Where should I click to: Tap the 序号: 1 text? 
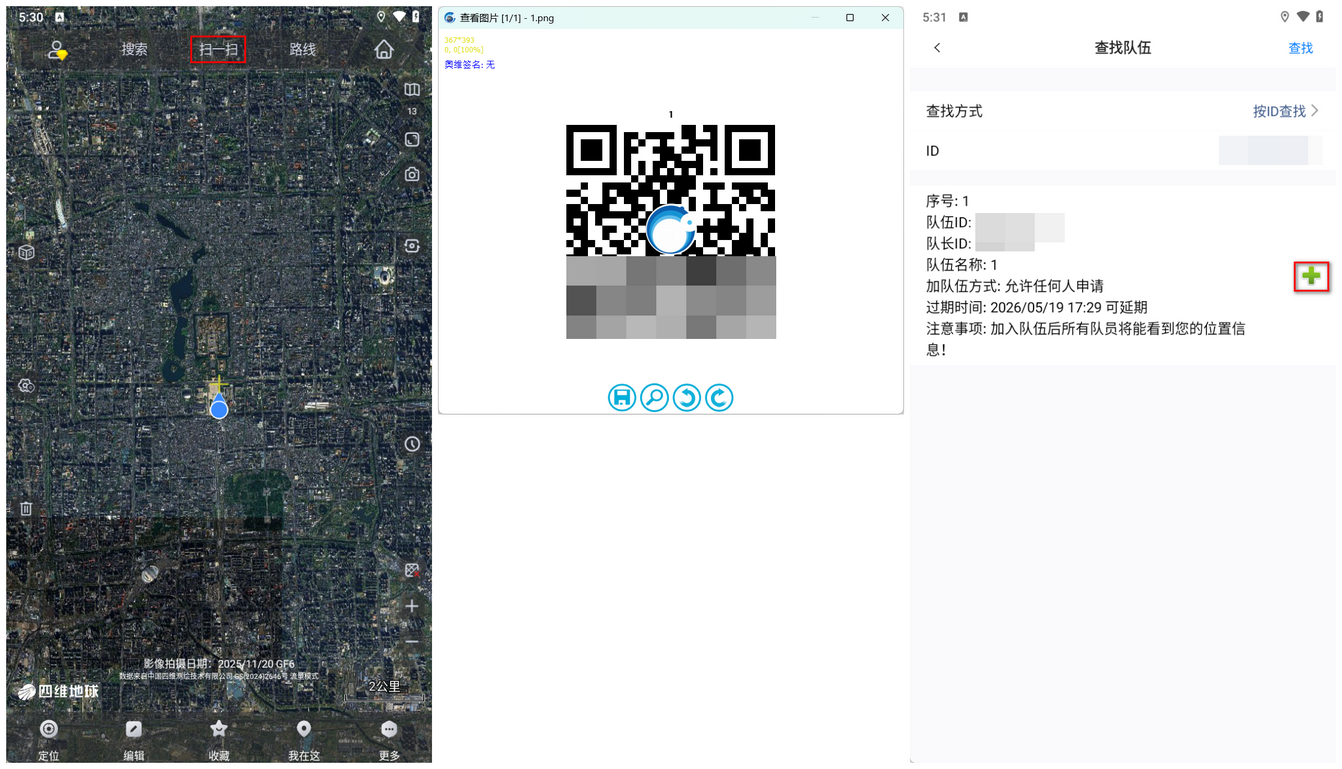pyautogui.click(x=947, y=201)
